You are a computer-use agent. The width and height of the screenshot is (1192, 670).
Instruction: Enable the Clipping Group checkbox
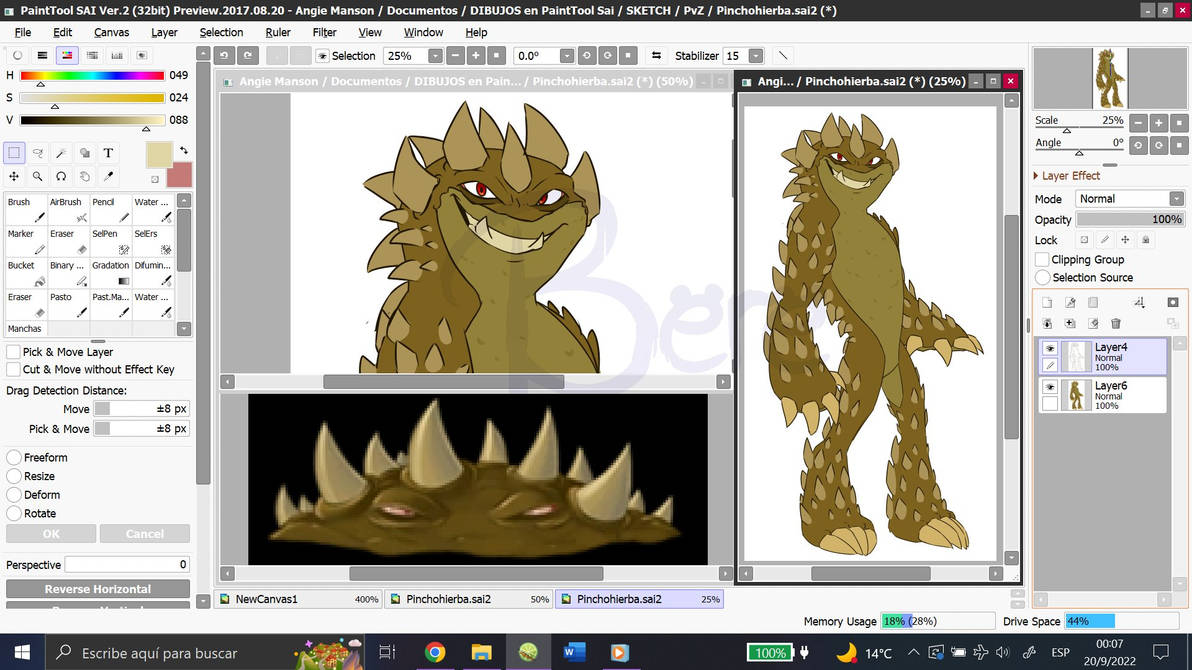click(x=1043, y=259)
